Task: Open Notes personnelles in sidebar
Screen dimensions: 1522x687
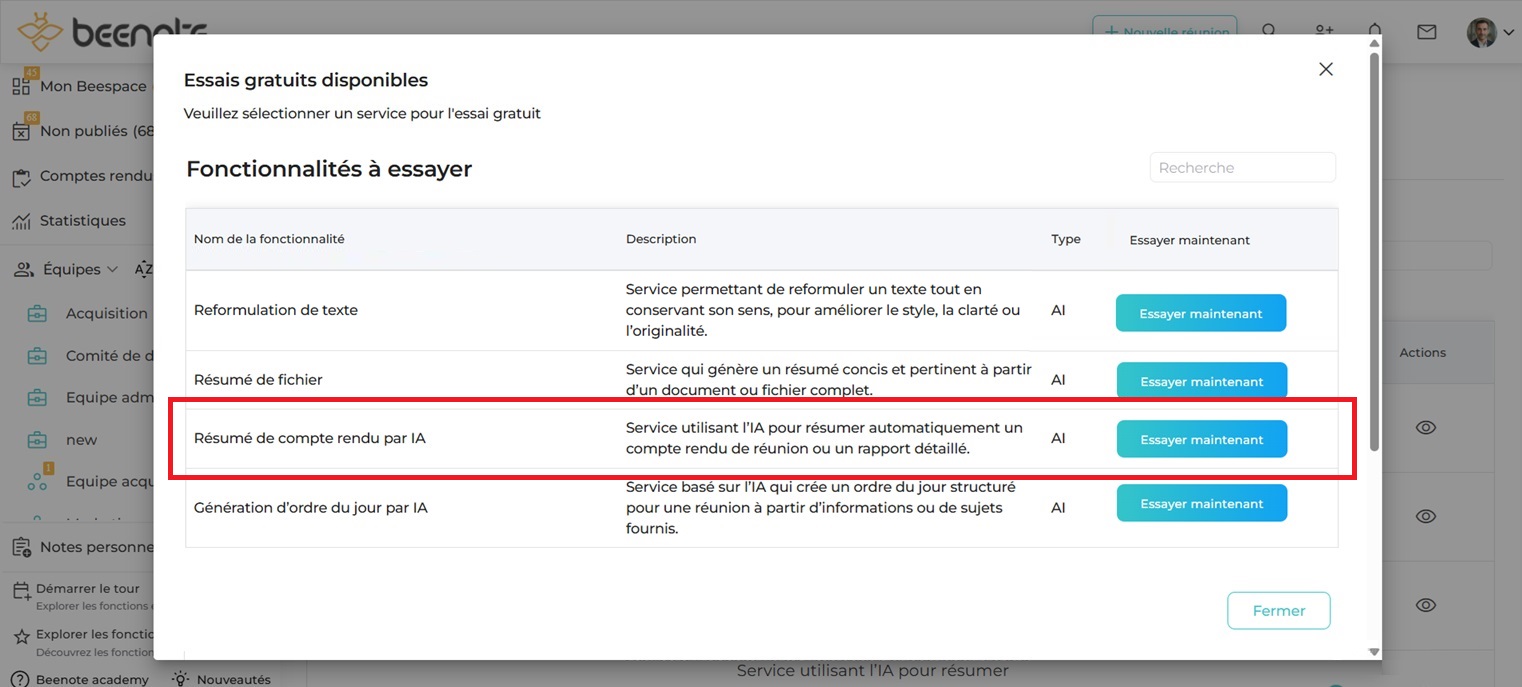Action: 95,547
